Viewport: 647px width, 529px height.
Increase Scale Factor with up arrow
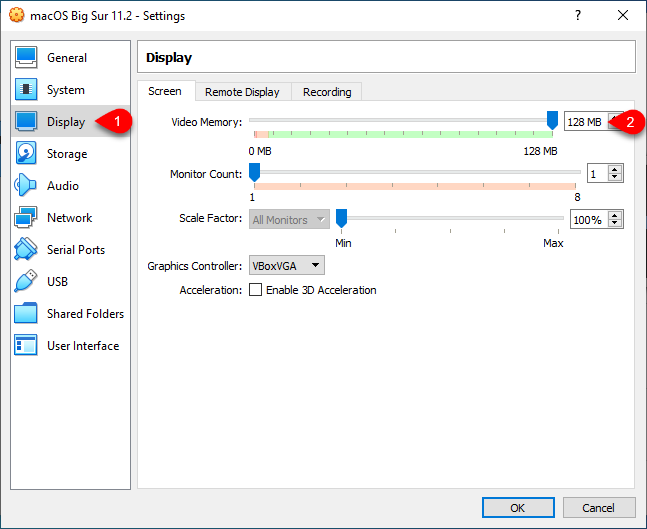pos(615,215)
